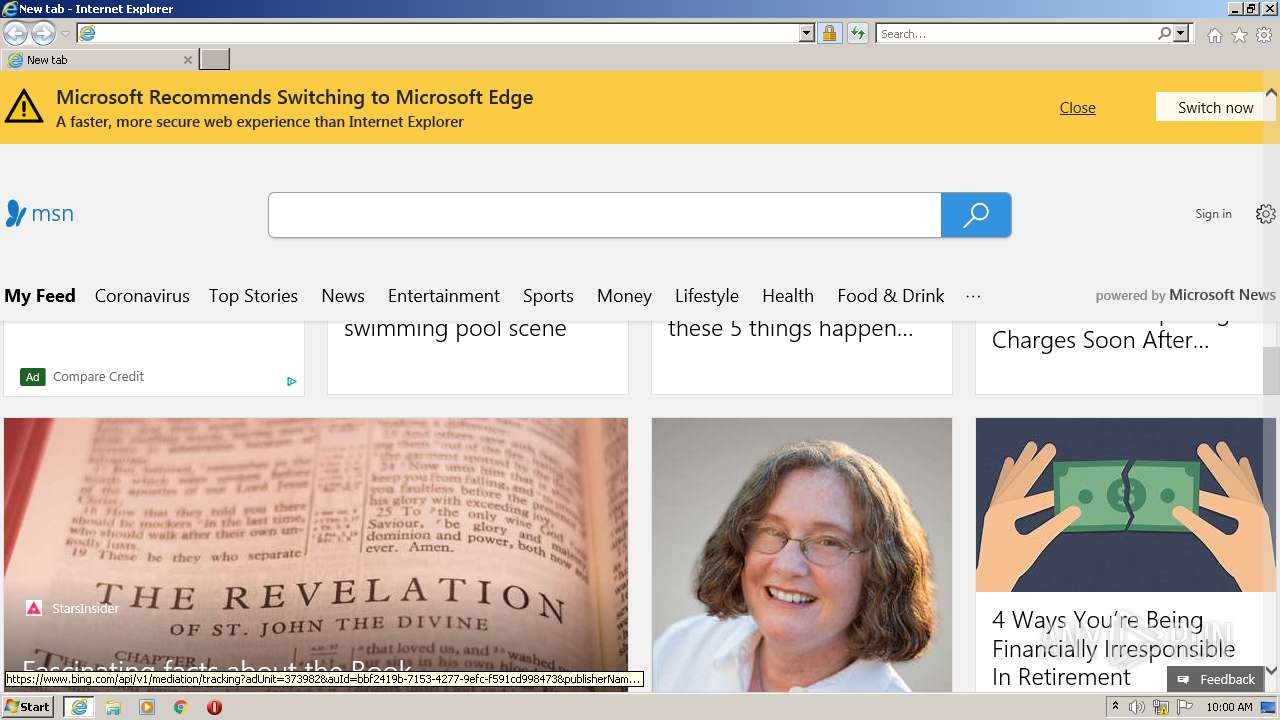Click the 'Sign in' link
The width and height of the screenshot is (1280, 720).
click(1213, 214)
